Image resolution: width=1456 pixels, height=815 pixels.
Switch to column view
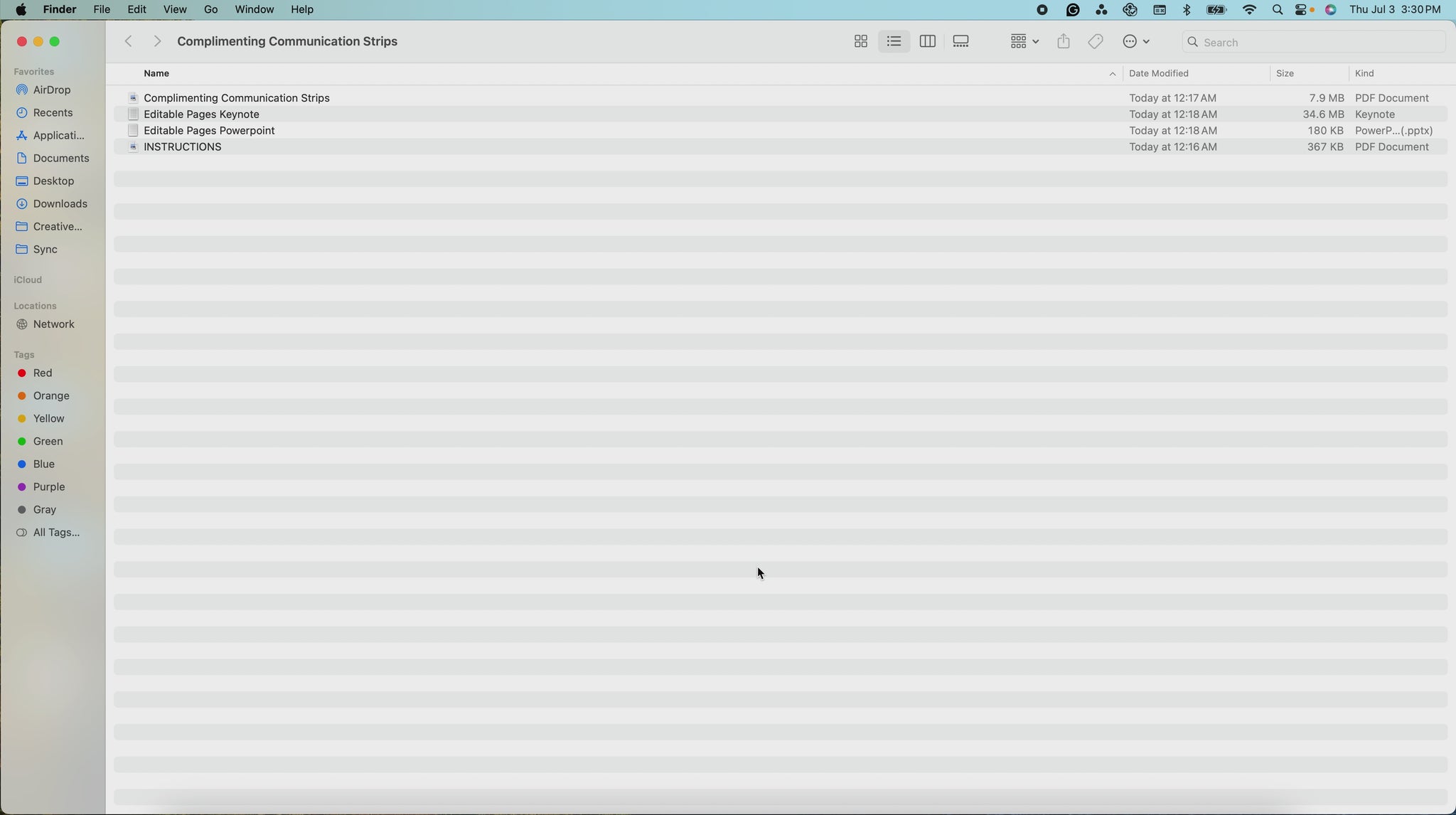tap(927, 42)
